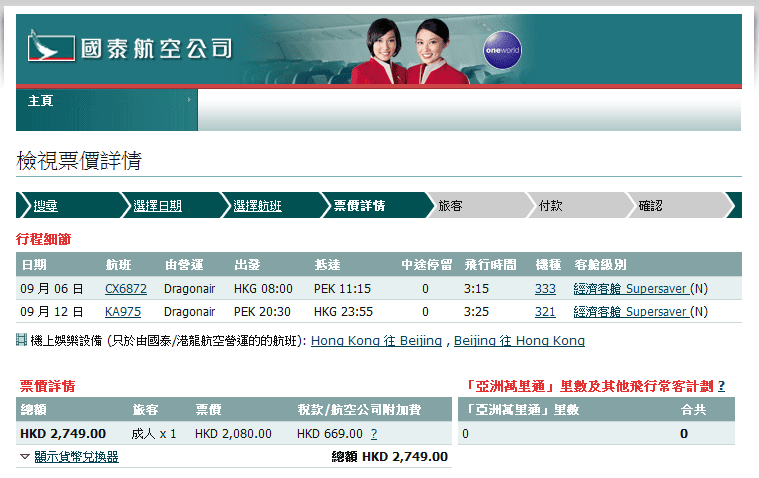Viewport: 759px width, 478px height.
Task: Return to the 選擇航班 step
Action: point(257,206)
